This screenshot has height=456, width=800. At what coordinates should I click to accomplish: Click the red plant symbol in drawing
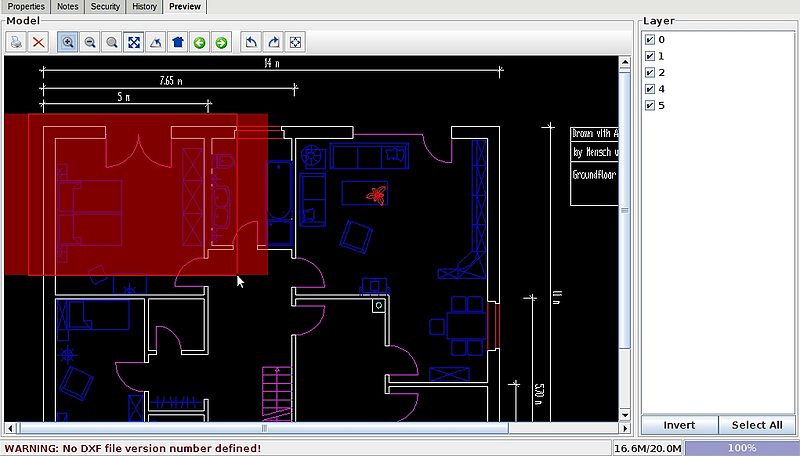pos(377,195)
